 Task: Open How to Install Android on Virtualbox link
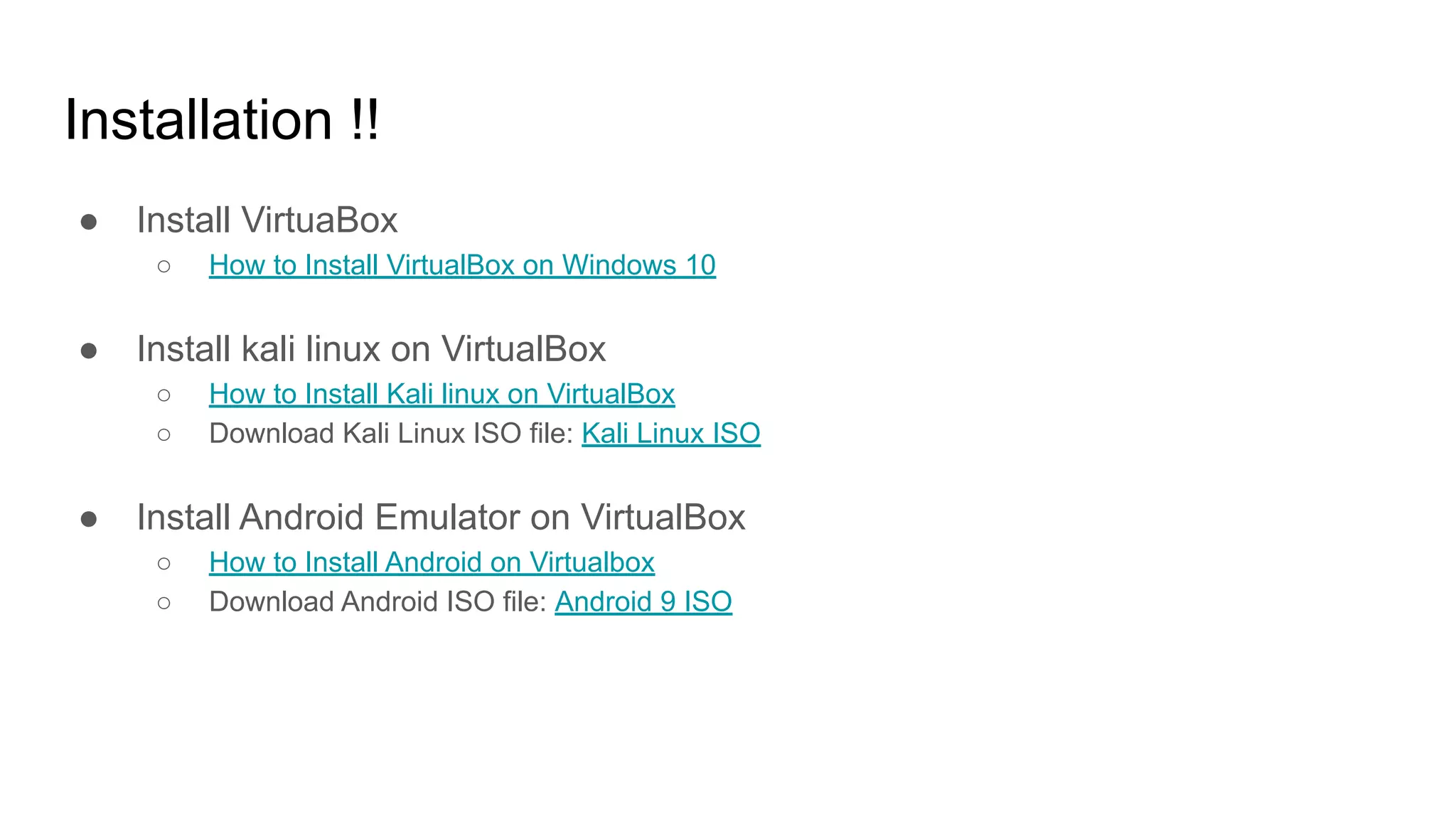tap(432, 562)
